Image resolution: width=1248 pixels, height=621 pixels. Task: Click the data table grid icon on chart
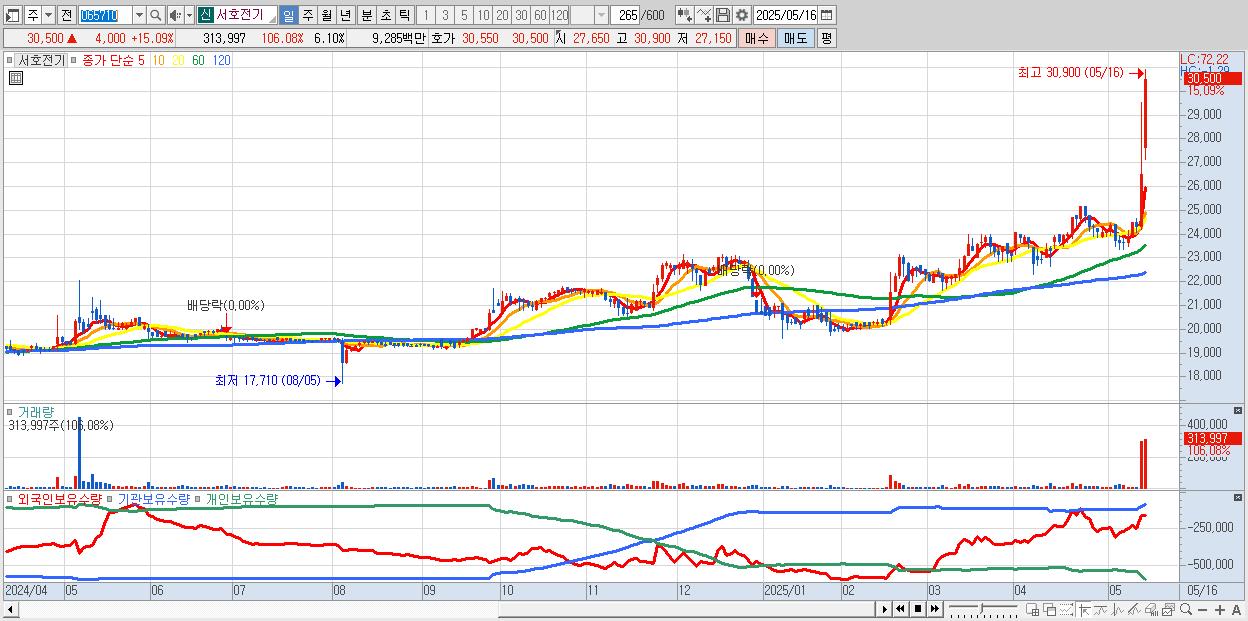tap(16, 79)
